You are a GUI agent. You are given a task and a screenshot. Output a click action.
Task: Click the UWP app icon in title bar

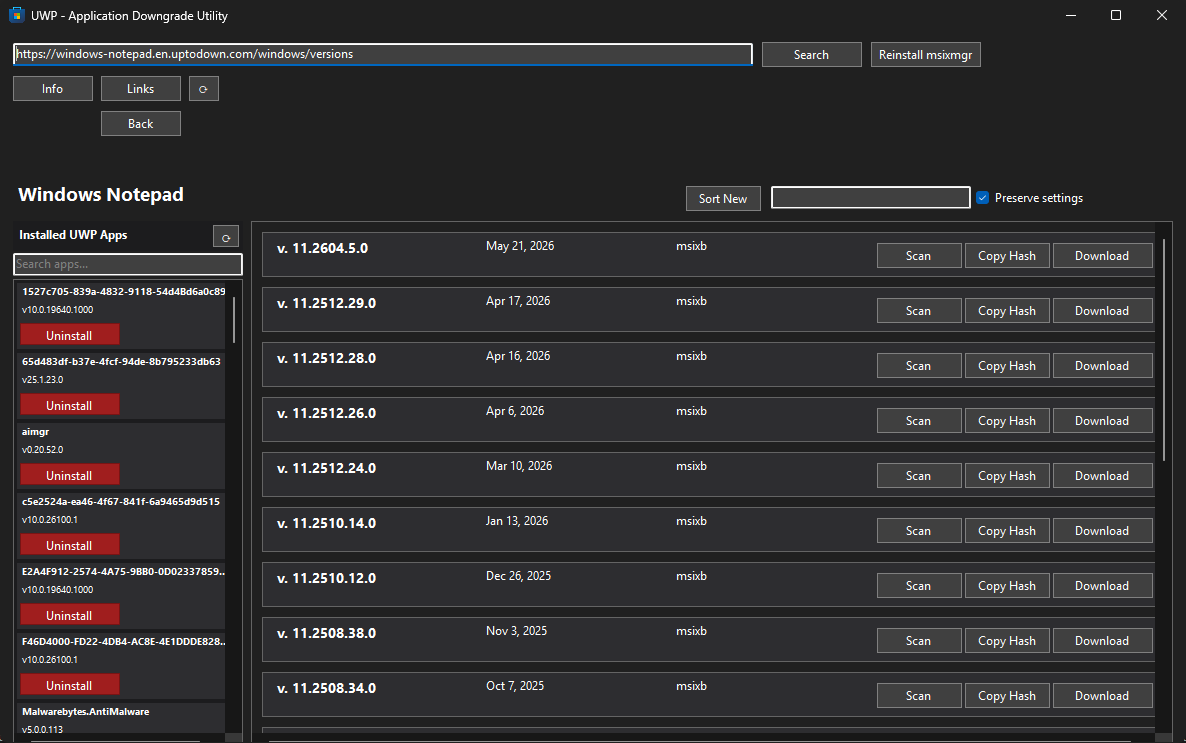[x=17, y=15]
